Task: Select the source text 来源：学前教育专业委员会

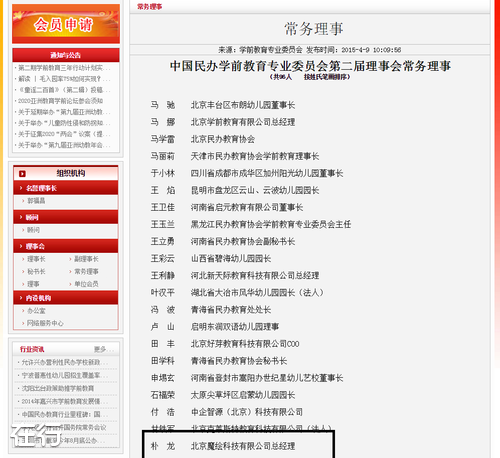Action: coord(260,50)
